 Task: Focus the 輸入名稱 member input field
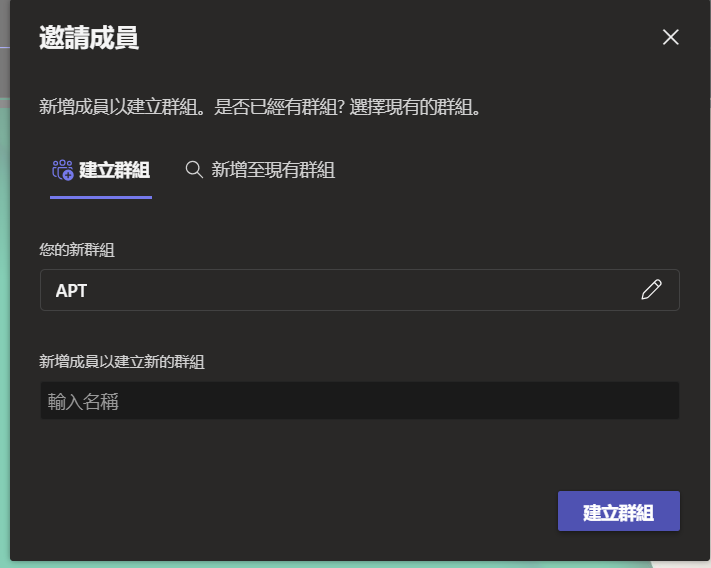tap(360, 401)
